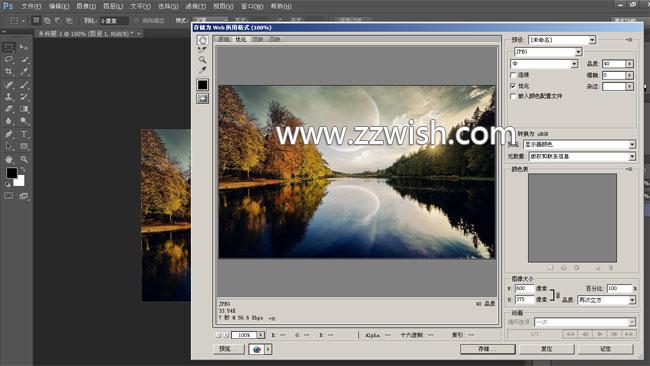
Task: Choose the Lasso tool in main toolbox
Action: (x=9, y=60)
